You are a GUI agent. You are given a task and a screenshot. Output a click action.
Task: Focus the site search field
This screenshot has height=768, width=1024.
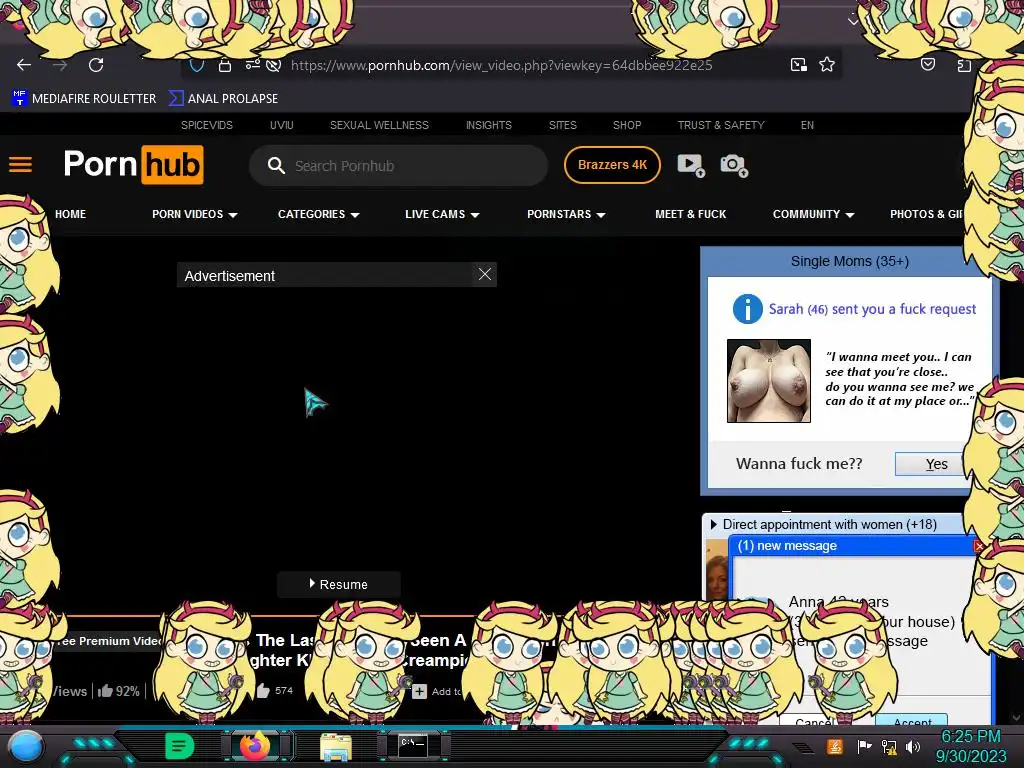[x=398, y=166]
